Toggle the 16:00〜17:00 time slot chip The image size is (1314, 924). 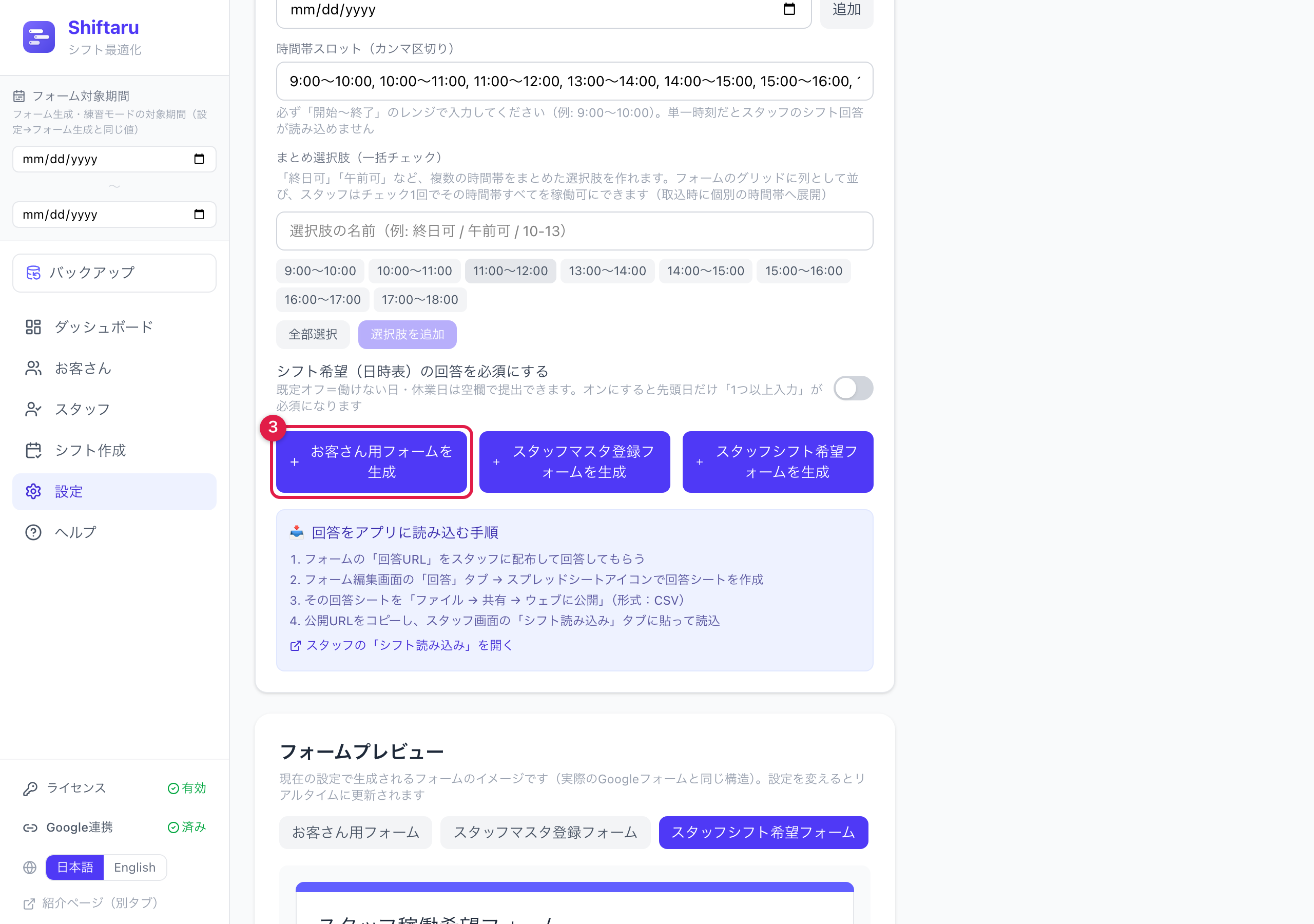(x=322, y=299)
